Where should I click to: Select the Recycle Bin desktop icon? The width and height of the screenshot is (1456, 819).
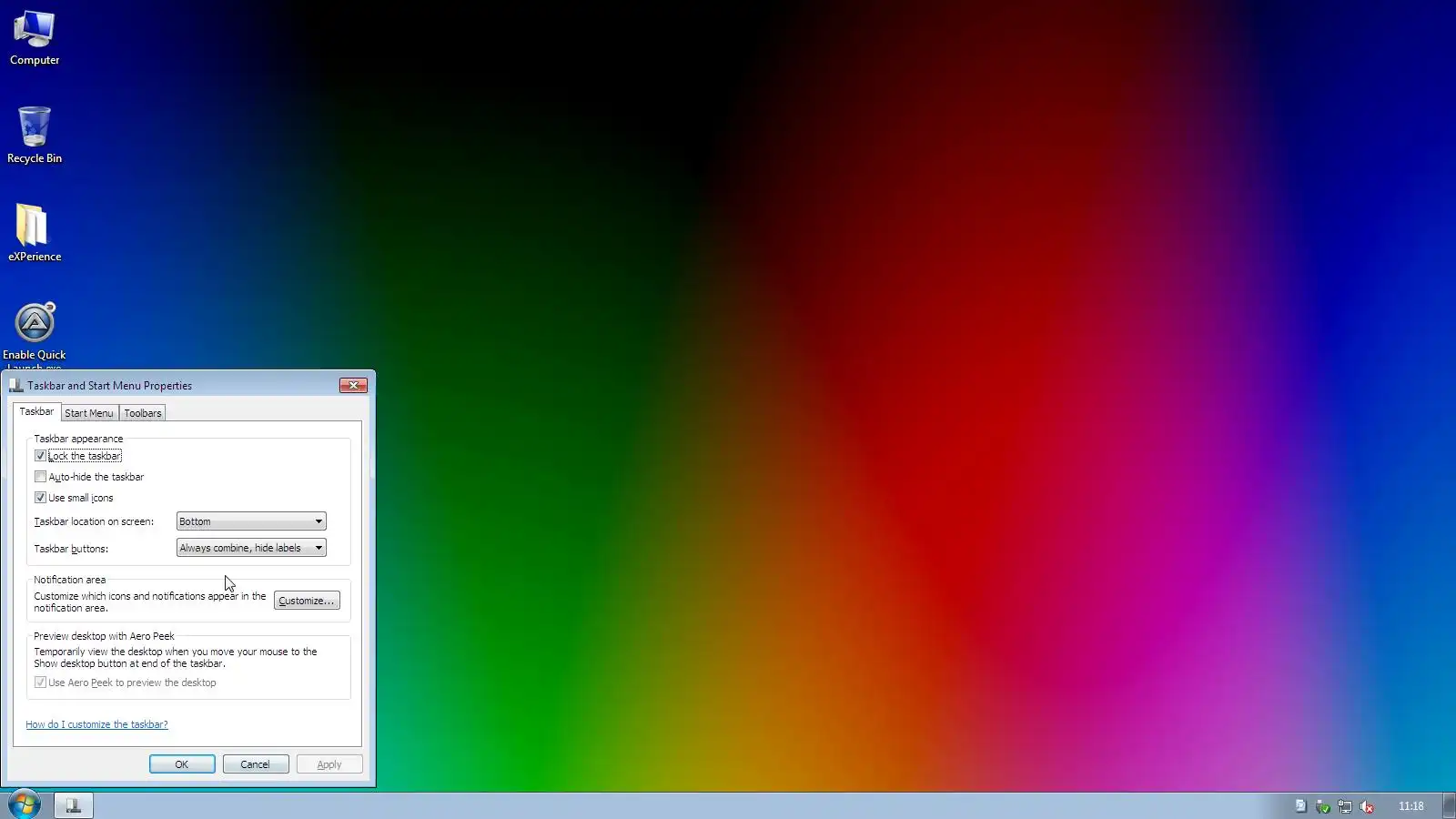pyautogui.click(x=35, y=135)
